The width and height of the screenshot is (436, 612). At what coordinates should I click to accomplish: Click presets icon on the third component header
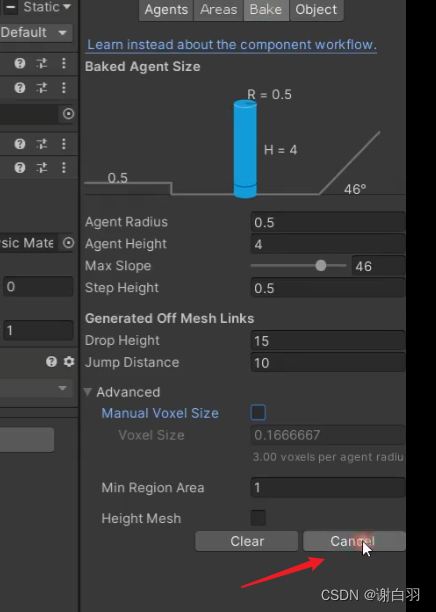pos(42,144)
